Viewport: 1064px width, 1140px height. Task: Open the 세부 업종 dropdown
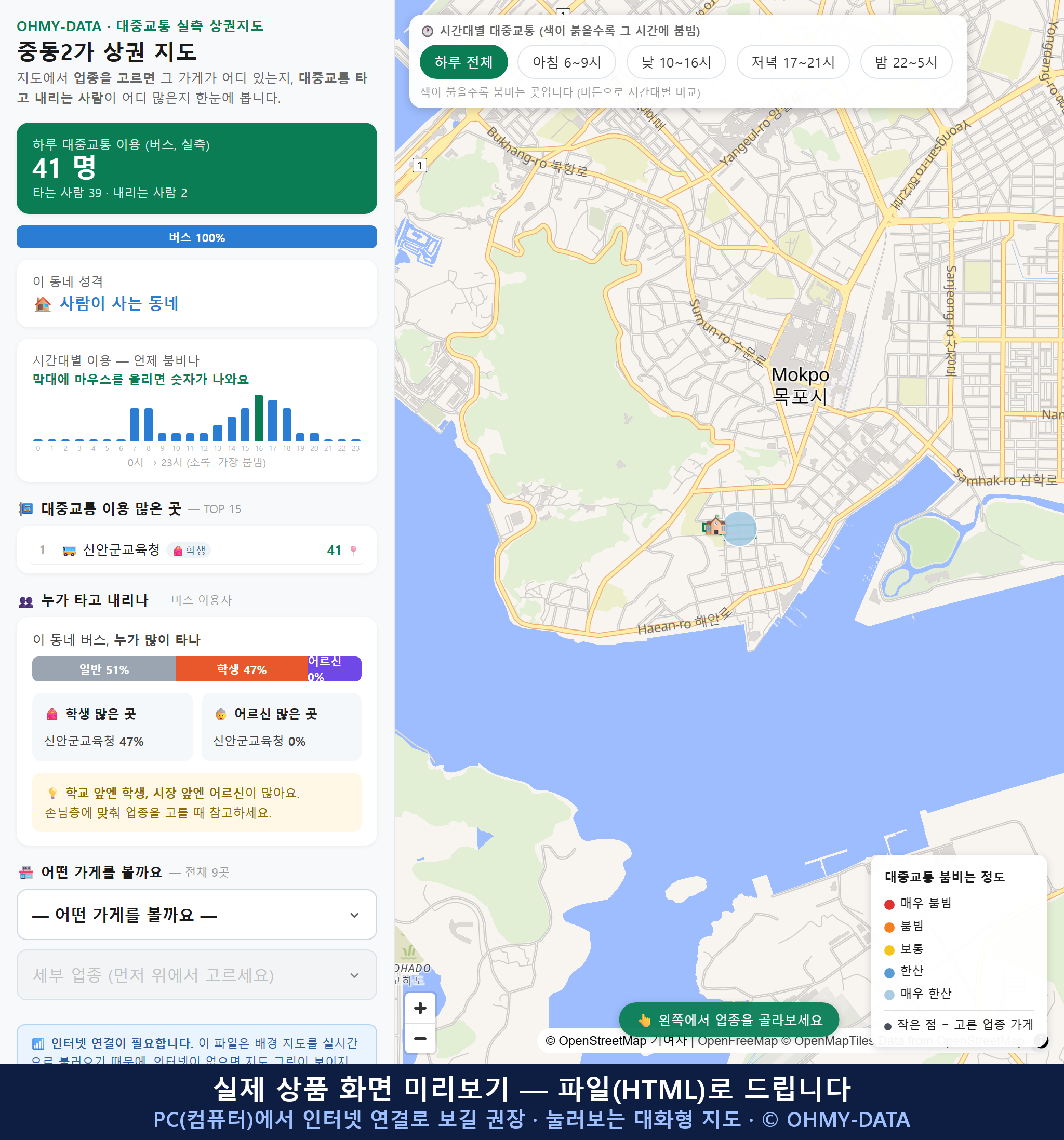197,974
